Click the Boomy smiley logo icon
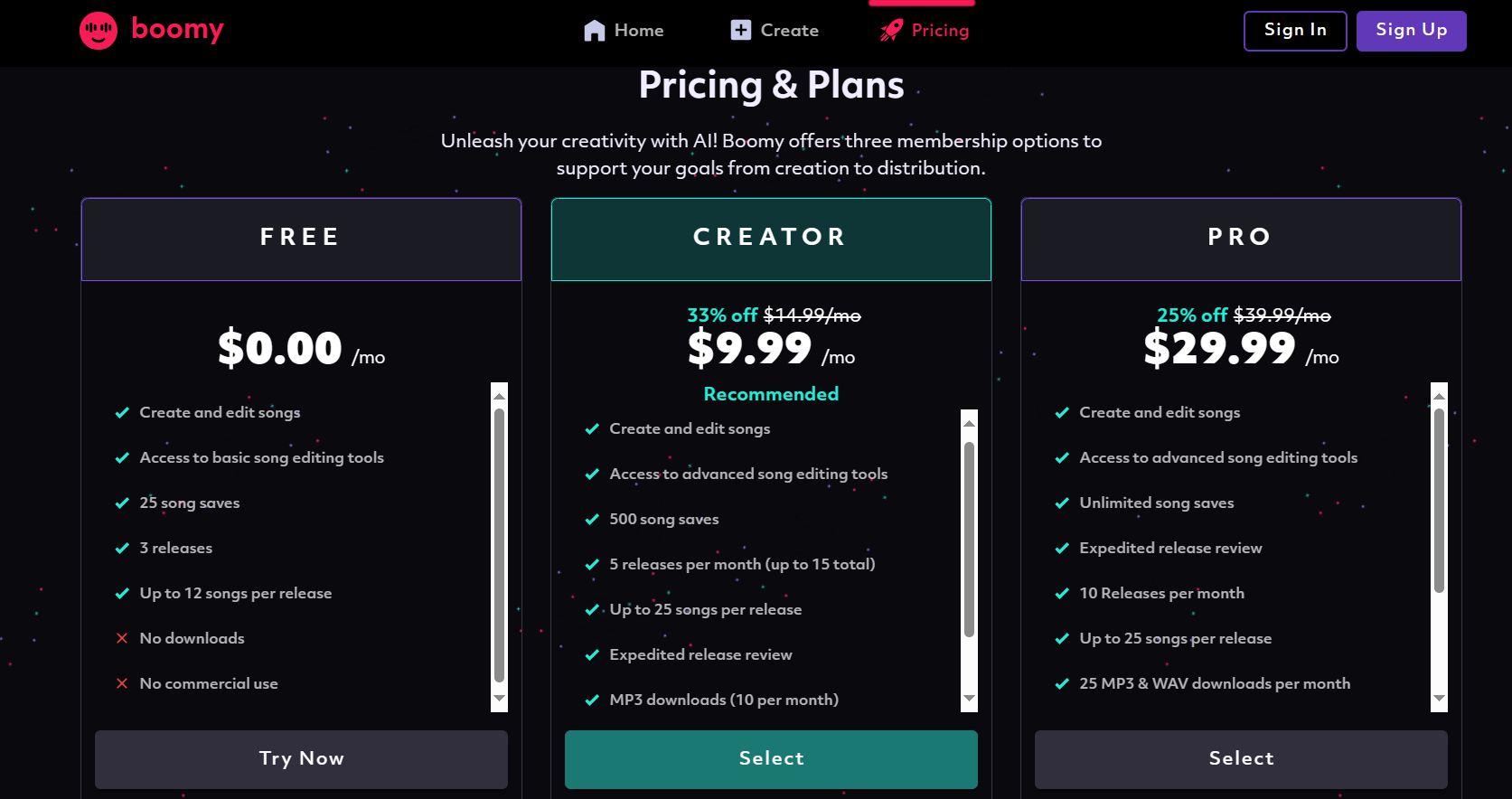The width and height of the screenshot is (1512, 799). coord(99,31)
